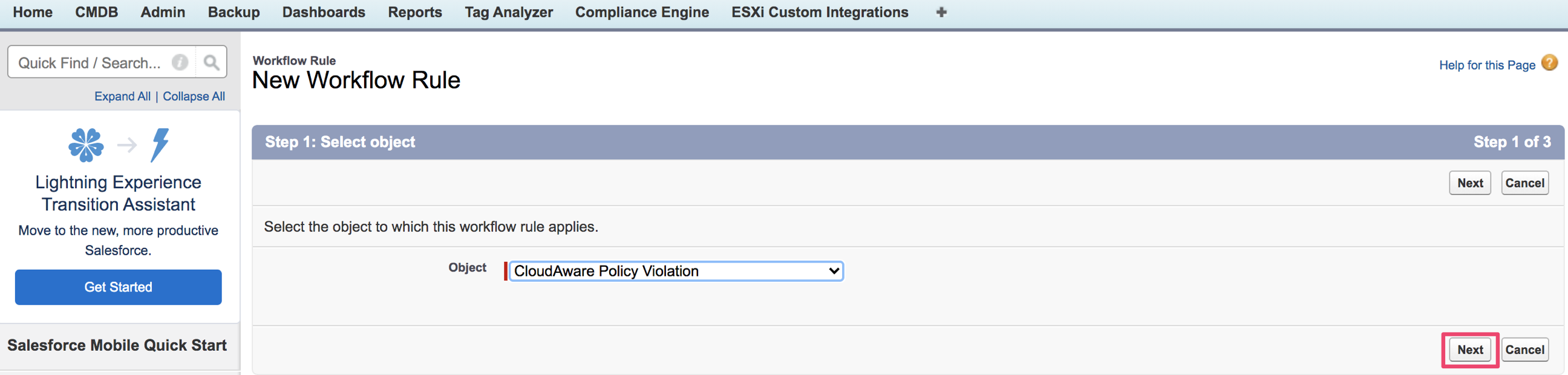1568x375 pixels.
Task: Click the Get Started button
Action: click(x=118, y=287)
